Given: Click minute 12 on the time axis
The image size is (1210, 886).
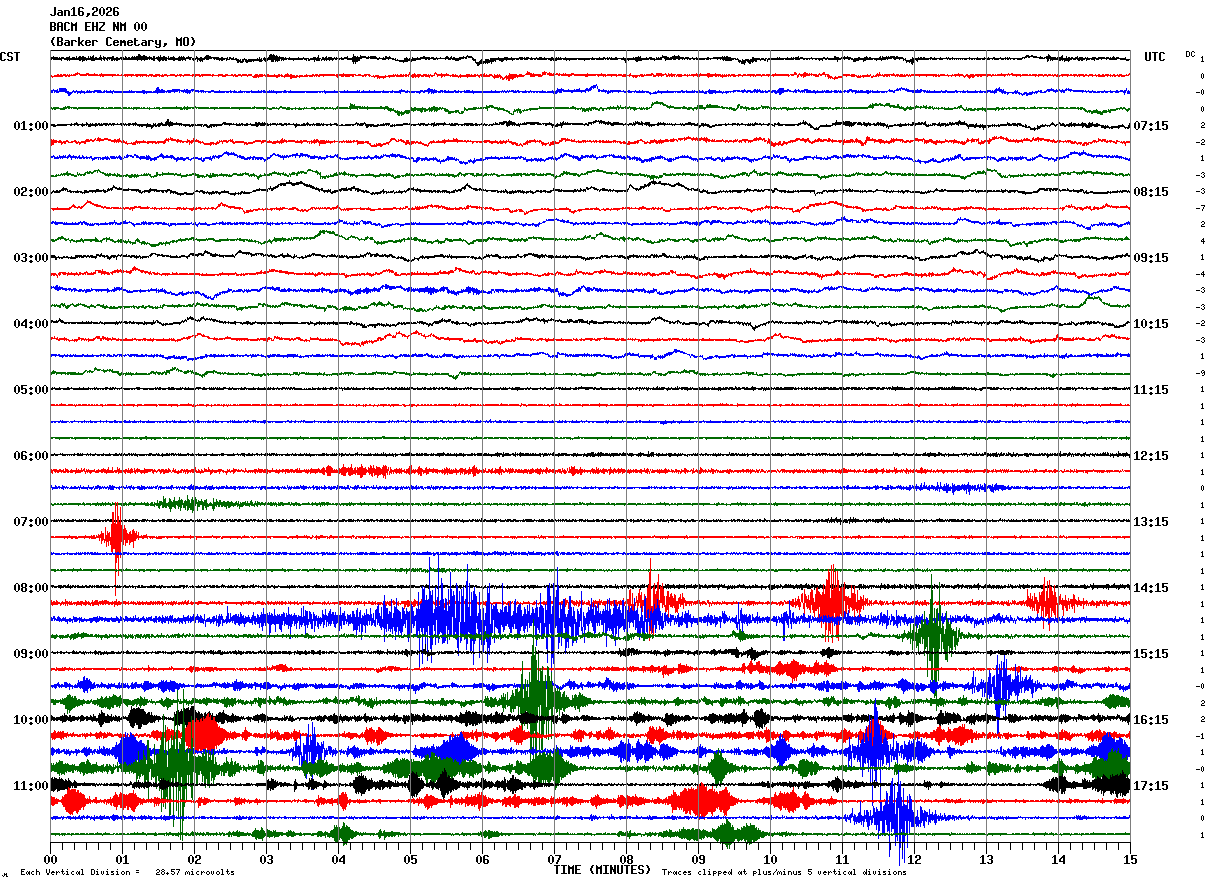Looking at the screenshot, I should tap(914, 859).
